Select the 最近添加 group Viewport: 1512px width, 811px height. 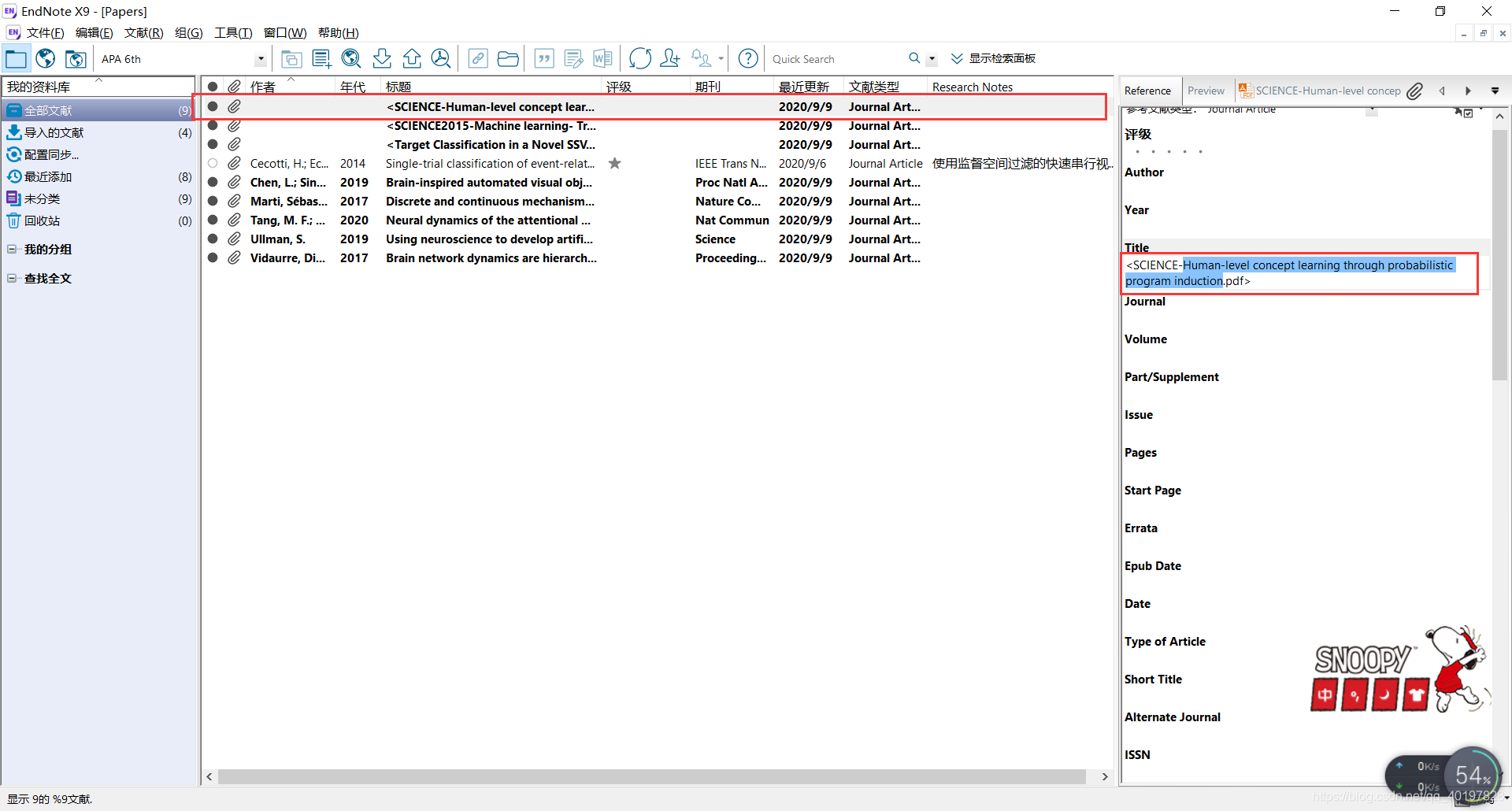pos(98,176)
